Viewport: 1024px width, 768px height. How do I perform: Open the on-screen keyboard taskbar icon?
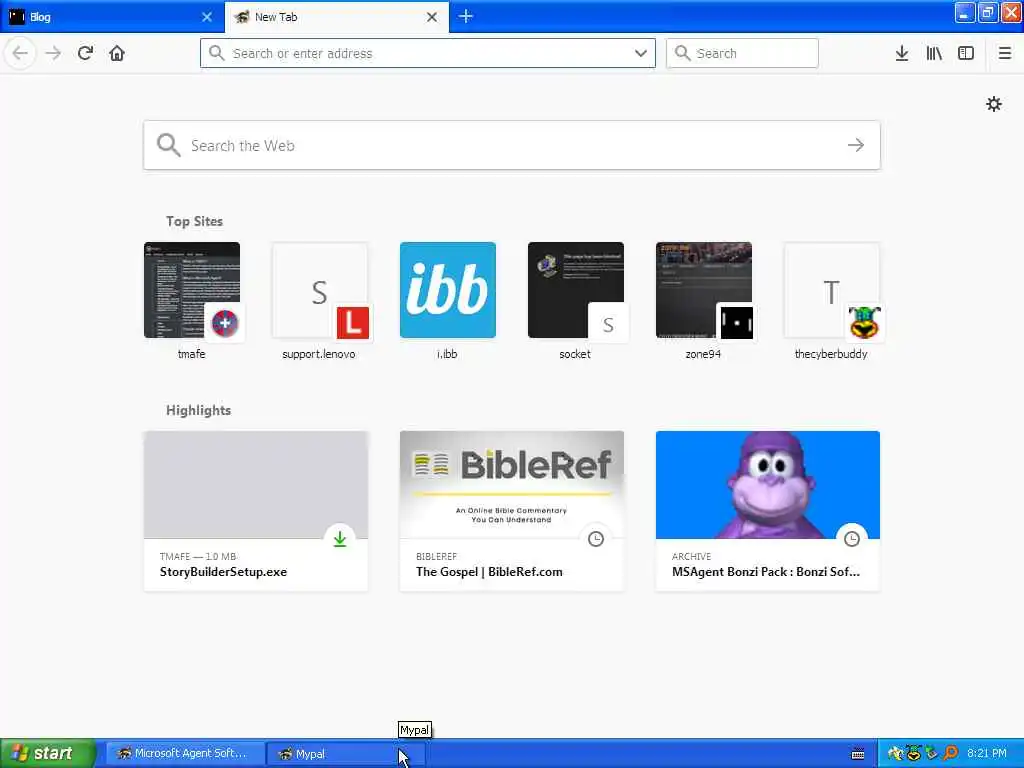(858, 754)
